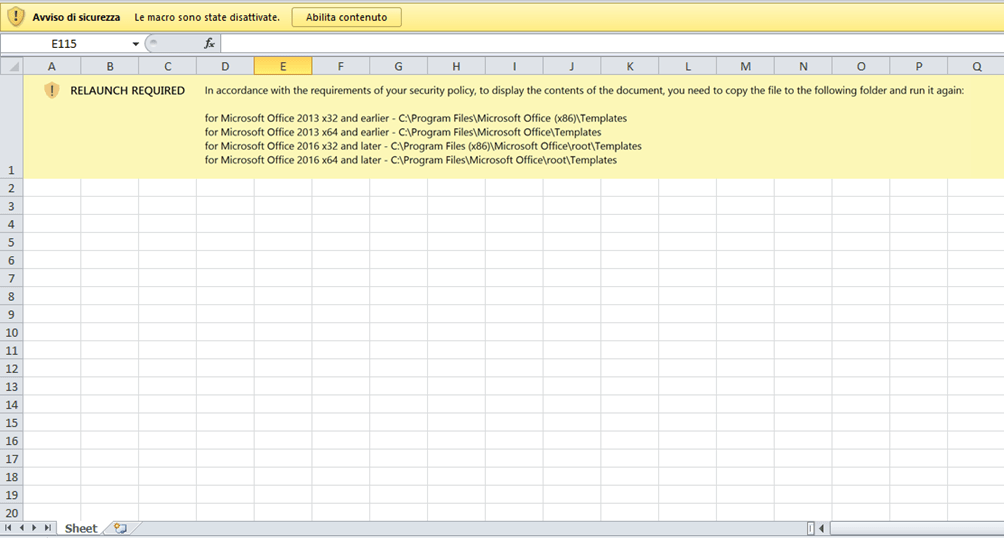Select row 10 header
The height and width of the screenshot is (538, 1004).
click(12, 332)
